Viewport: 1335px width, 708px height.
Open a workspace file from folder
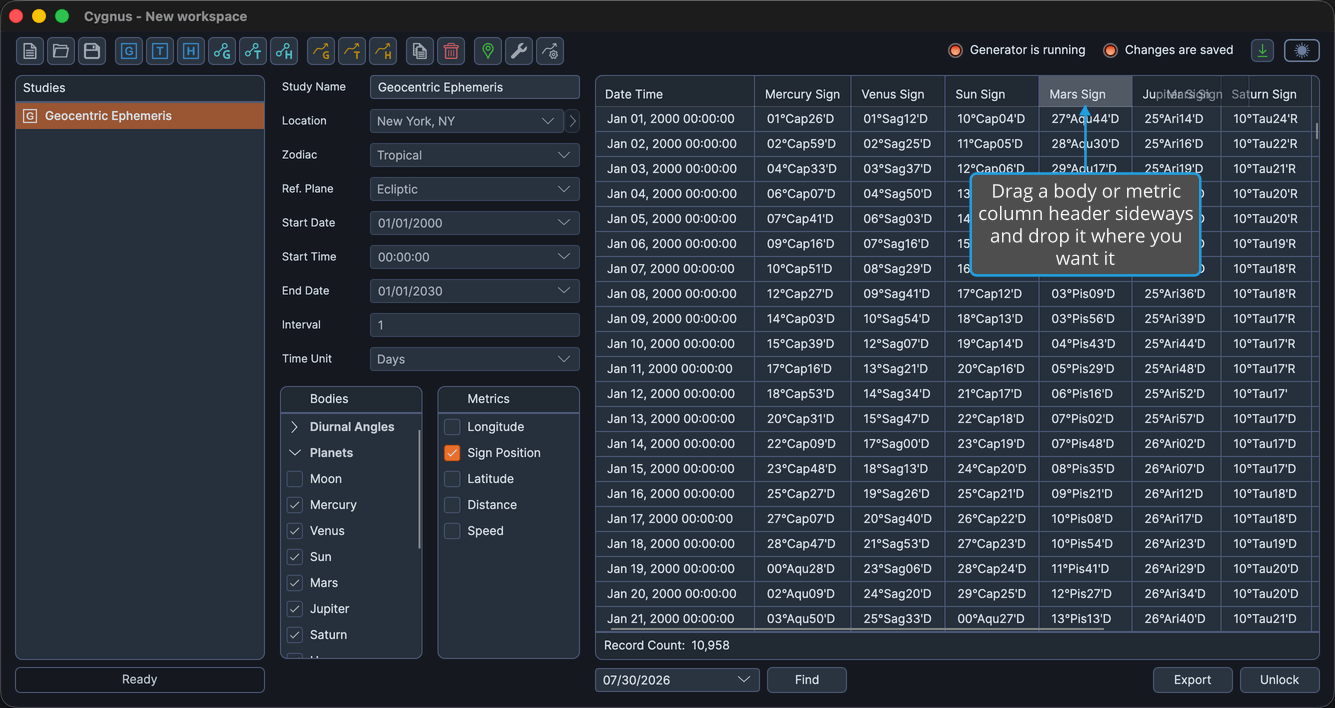tap(61, 51)
